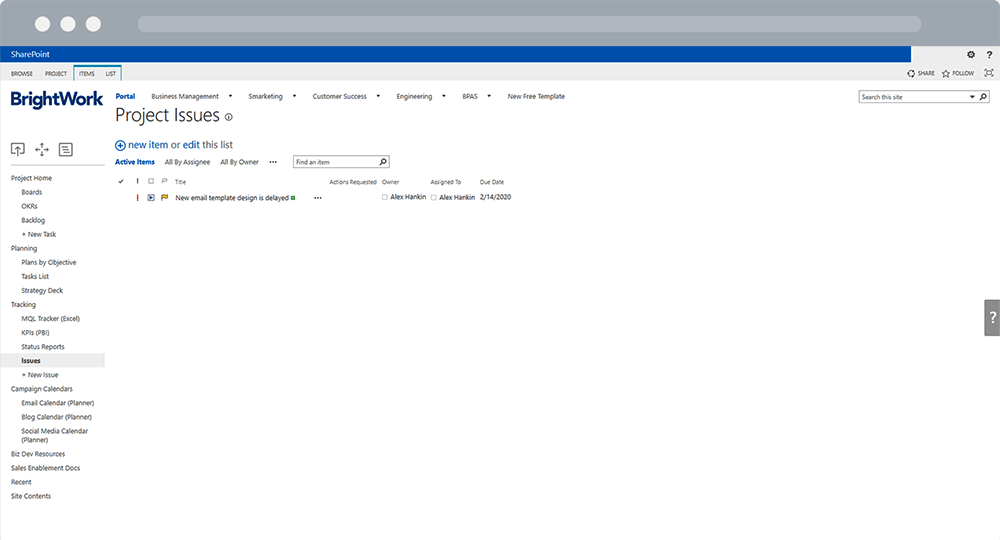Open the PROJECT ribbon tab
Viewport: 1000px width, 540px height.
[55, 74]
